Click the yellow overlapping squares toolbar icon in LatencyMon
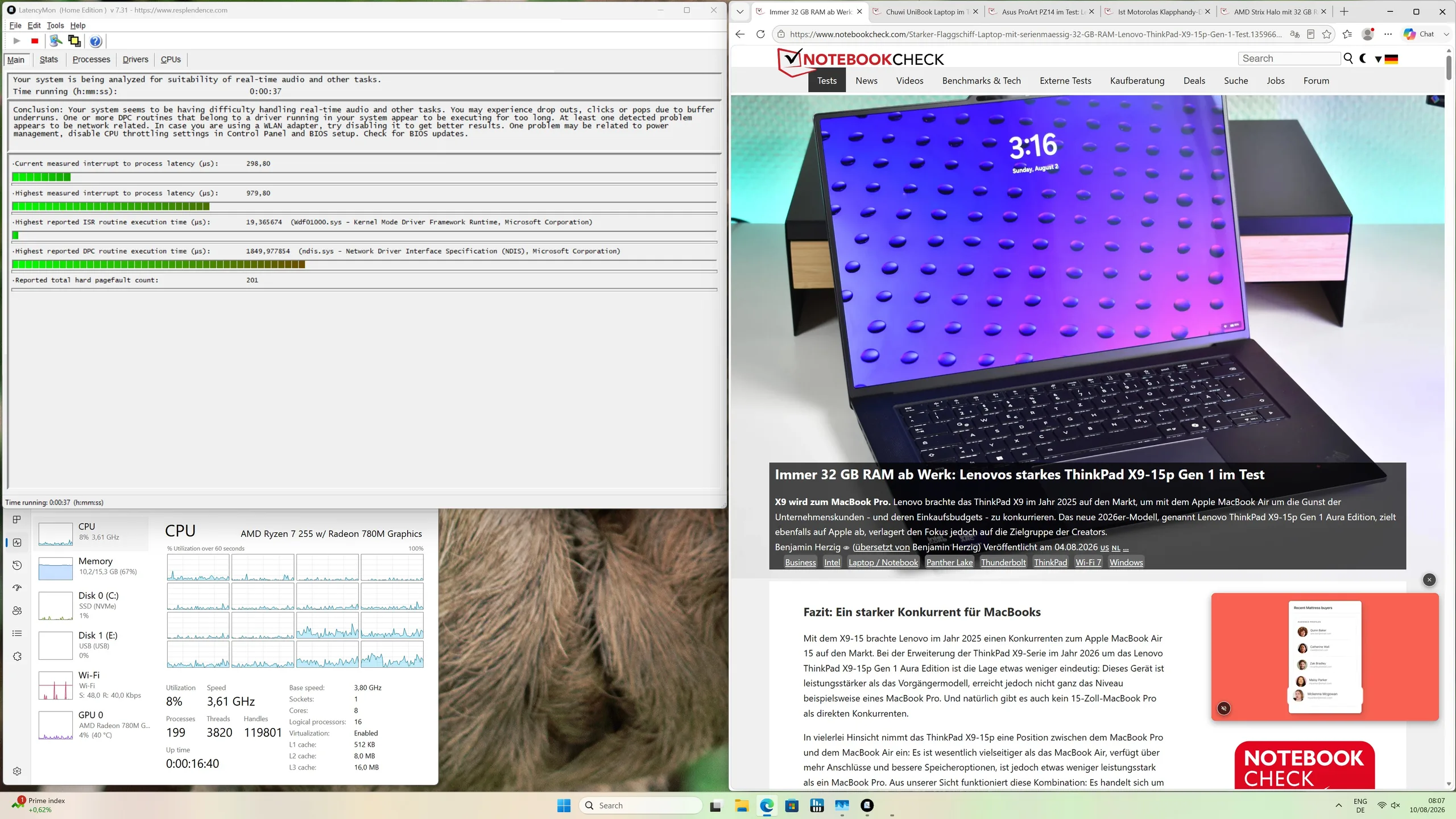1456x819 pixels. pyautogui.click(x=75, y=41)
